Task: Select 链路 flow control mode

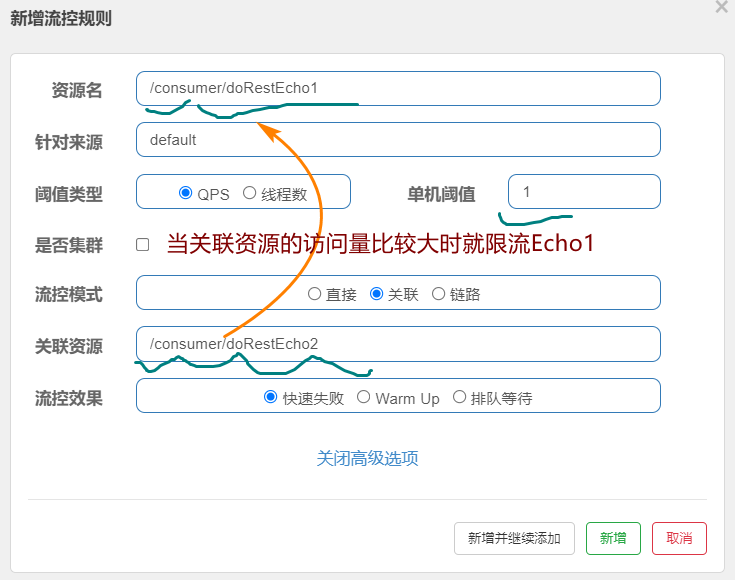Action: pyautogui.click(x=438, y=294)
